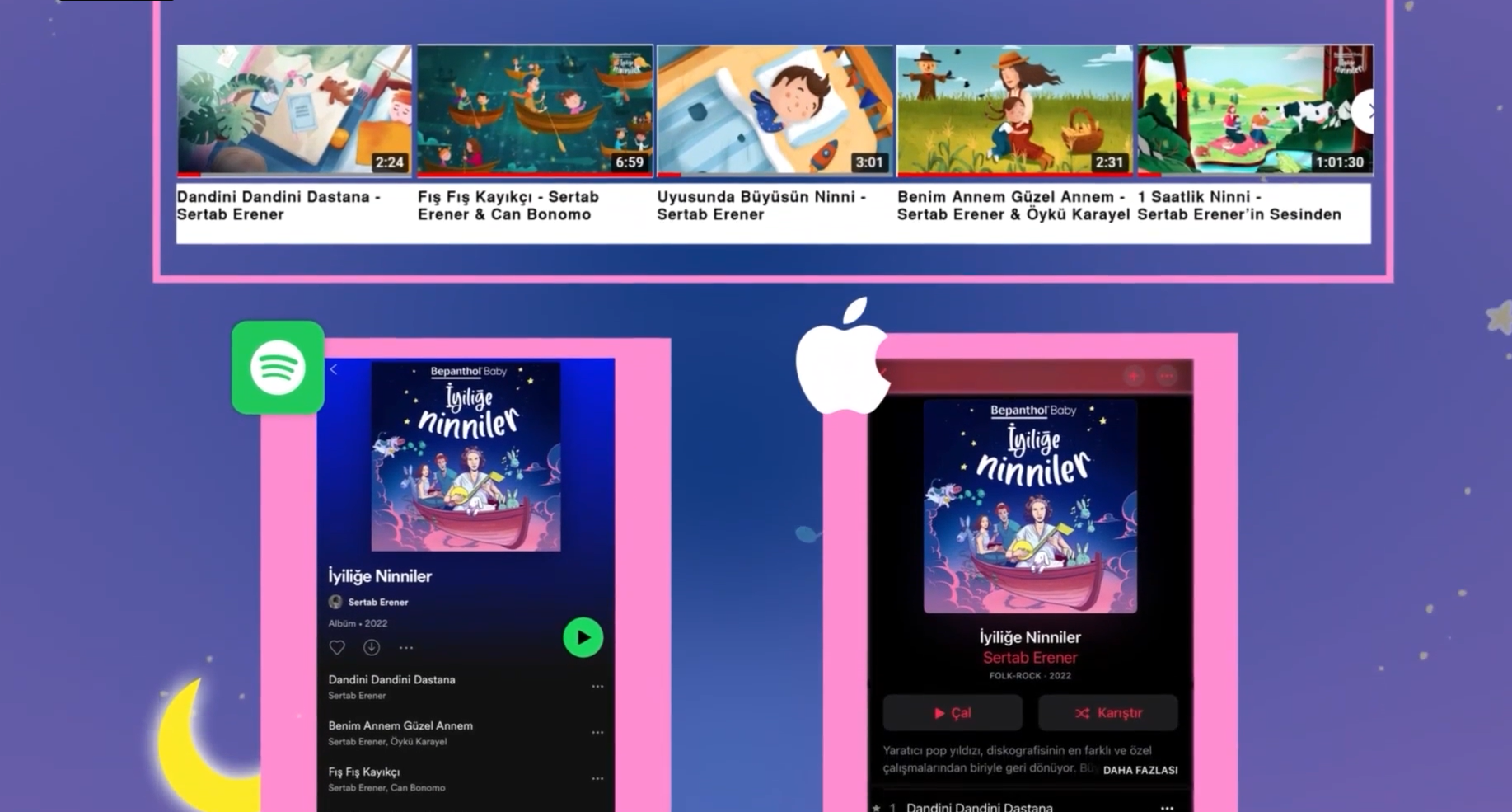Open options menu for the Fış Fış Kayıkçı track
This screenshot has height=812, width=1512.
coord(597,778)
